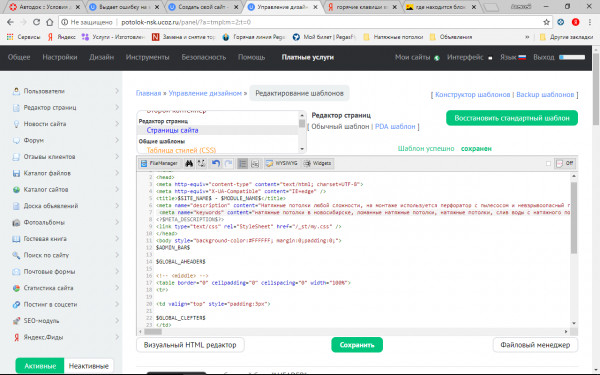The height and width of the screenshot is (375, 600).
Task: Click Восстановить стандартный шаблон button
Action: click(x=512, y=118)
